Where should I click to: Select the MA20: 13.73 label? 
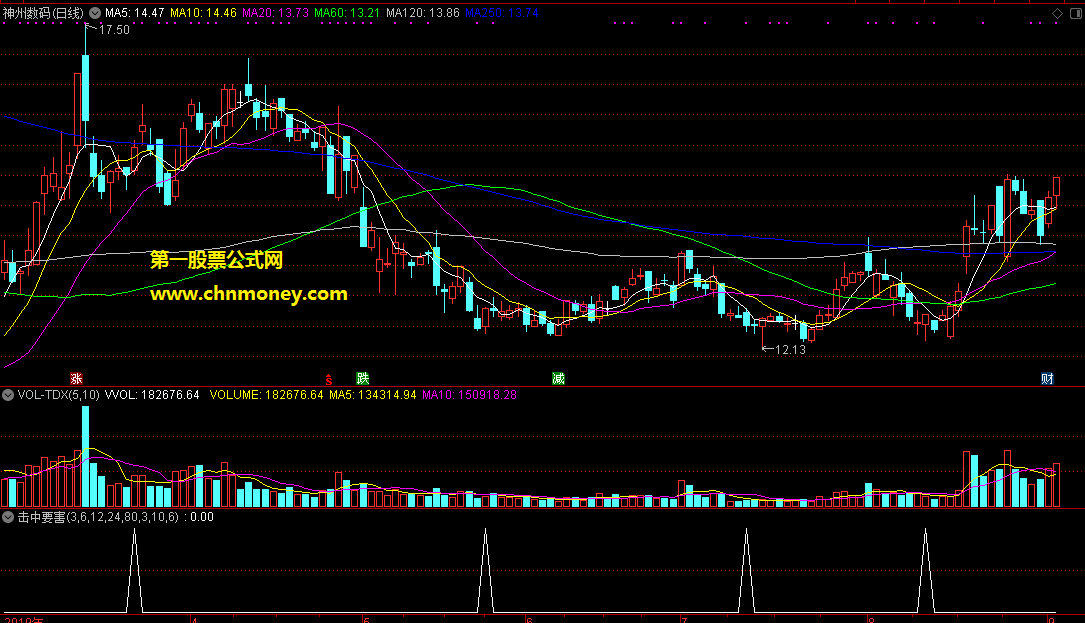coord(275,13)
